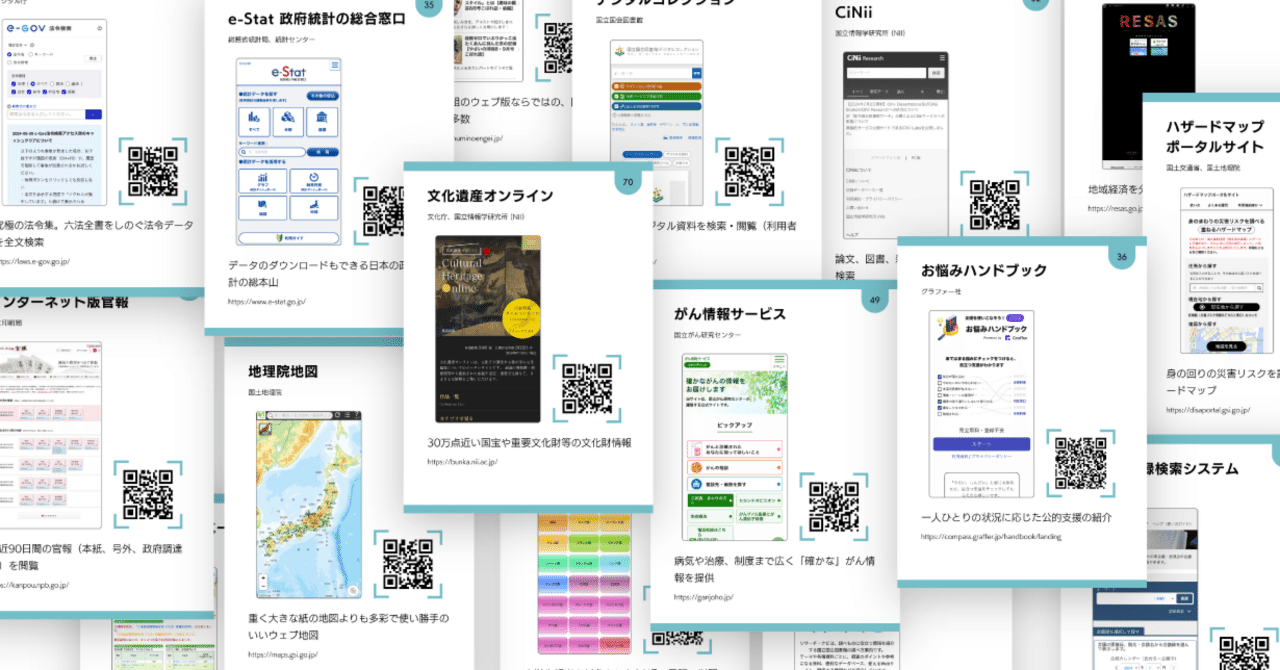Click the がん情報サービス QR code
The height and width of the screenshot is (670, 1280).
834,507
